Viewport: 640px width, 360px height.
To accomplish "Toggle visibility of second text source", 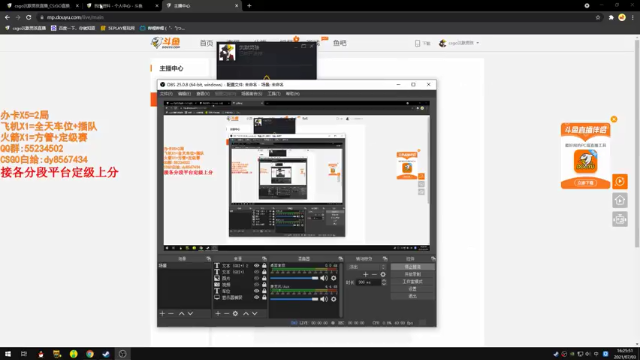I will (x=256, y=272).
